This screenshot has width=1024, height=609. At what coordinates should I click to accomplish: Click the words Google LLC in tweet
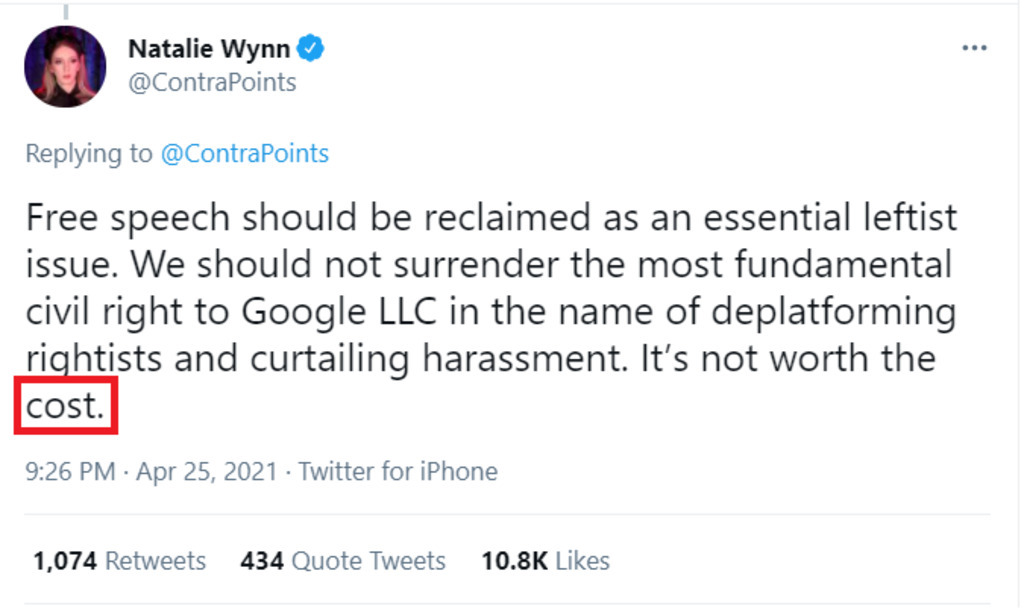coord(339,311)
